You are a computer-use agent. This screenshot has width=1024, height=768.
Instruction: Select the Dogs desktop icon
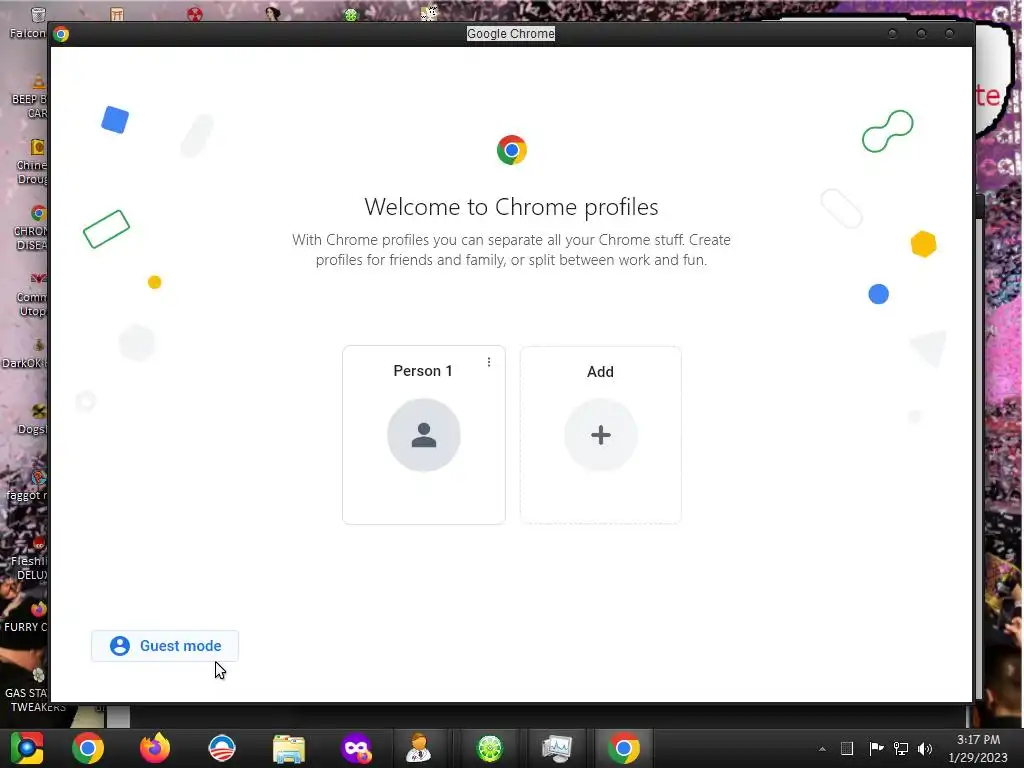(x=34, y=419)
